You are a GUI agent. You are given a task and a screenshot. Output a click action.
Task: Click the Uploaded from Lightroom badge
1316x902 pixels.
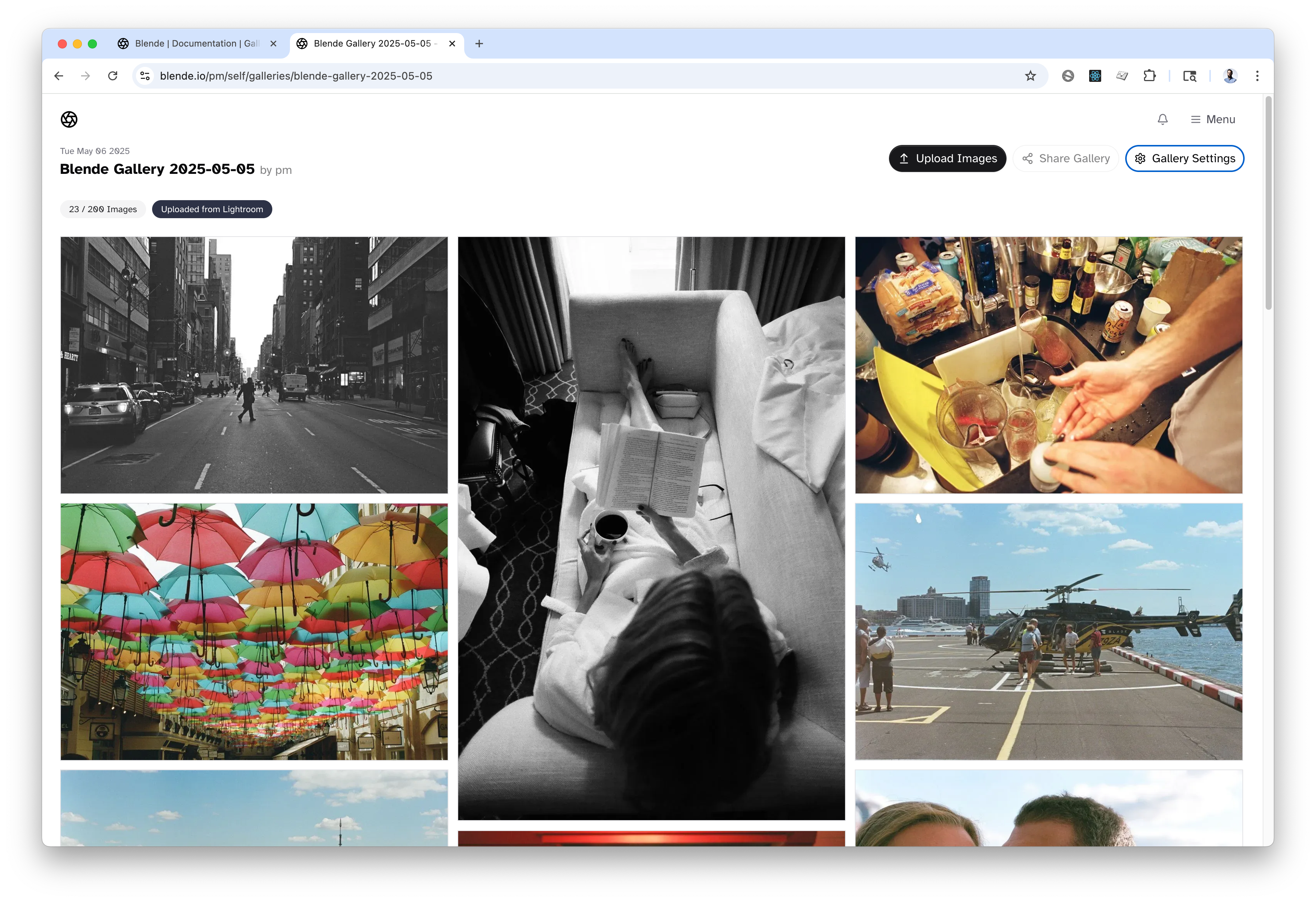pyautogui.click(x=212, y=210)
